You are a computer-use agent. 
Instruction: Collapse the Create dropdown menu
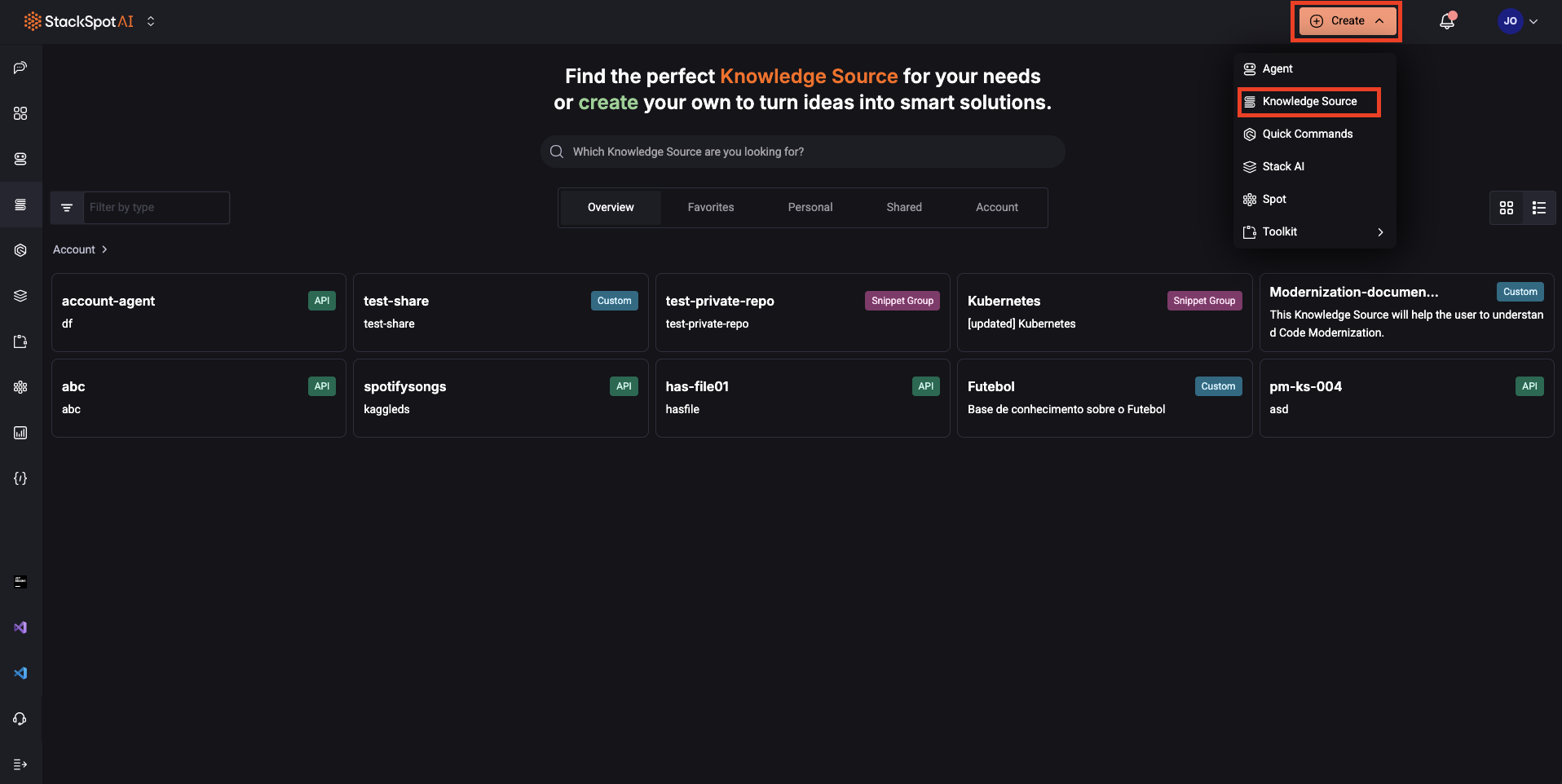tap(1345, 20)
